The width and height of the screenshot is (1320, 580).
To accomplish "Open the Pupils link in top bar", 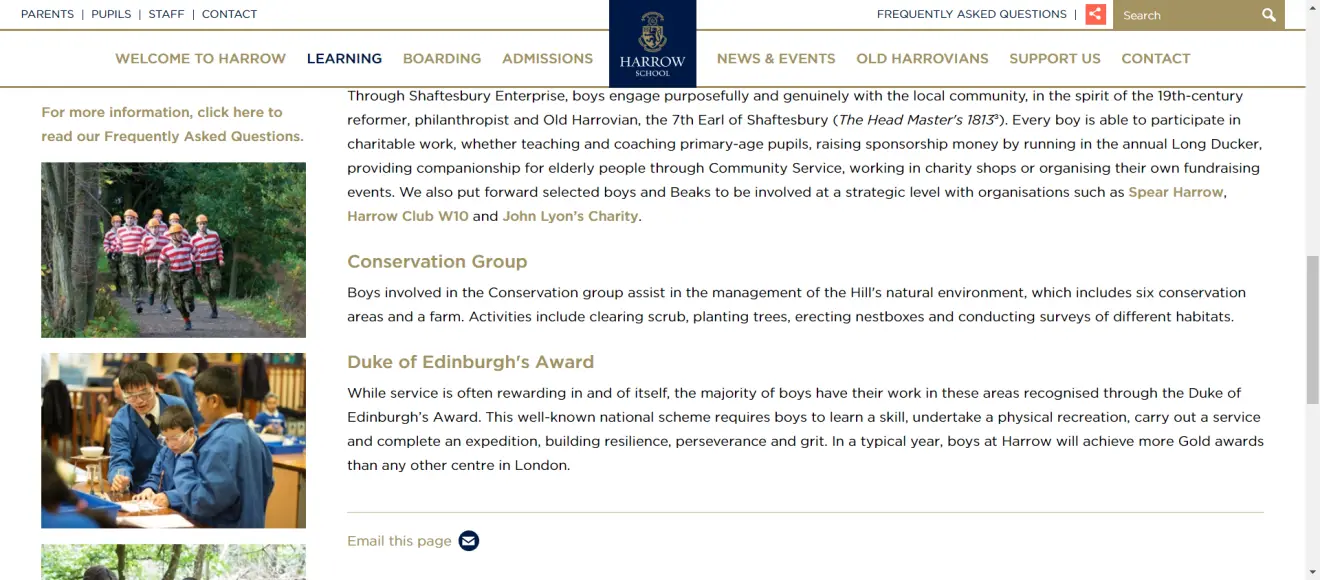I will [x=111, y=14].
